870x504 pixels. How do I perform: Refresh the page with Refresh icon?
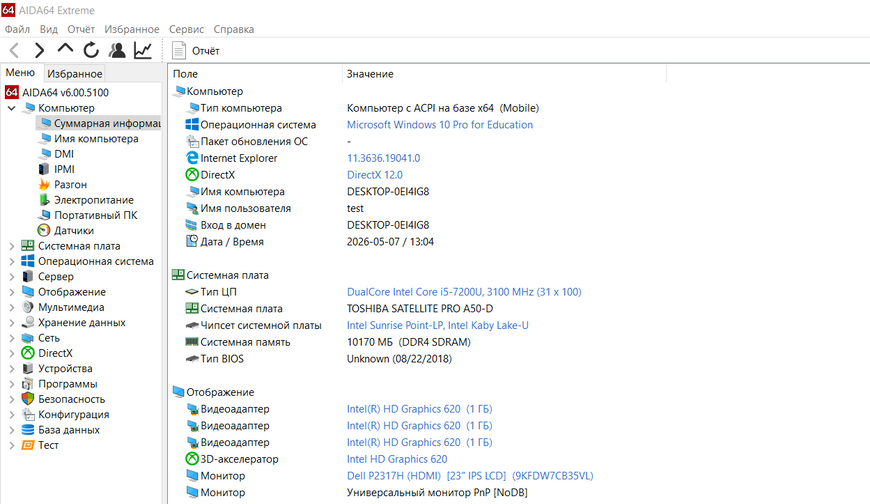tap(91, 51)
